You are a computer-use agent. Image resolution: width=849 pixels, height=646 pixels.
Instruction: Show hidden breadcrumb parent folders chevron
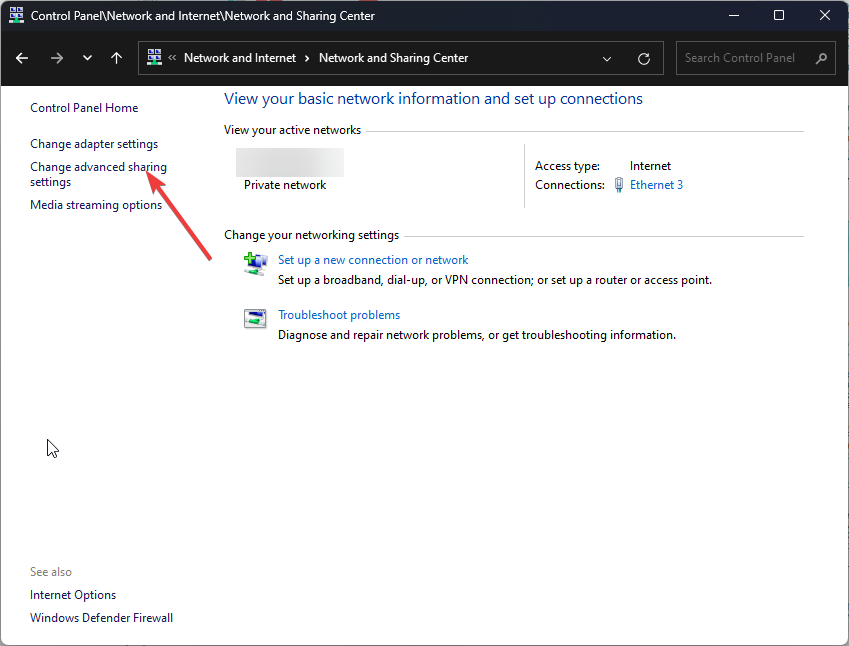(172, 57)
